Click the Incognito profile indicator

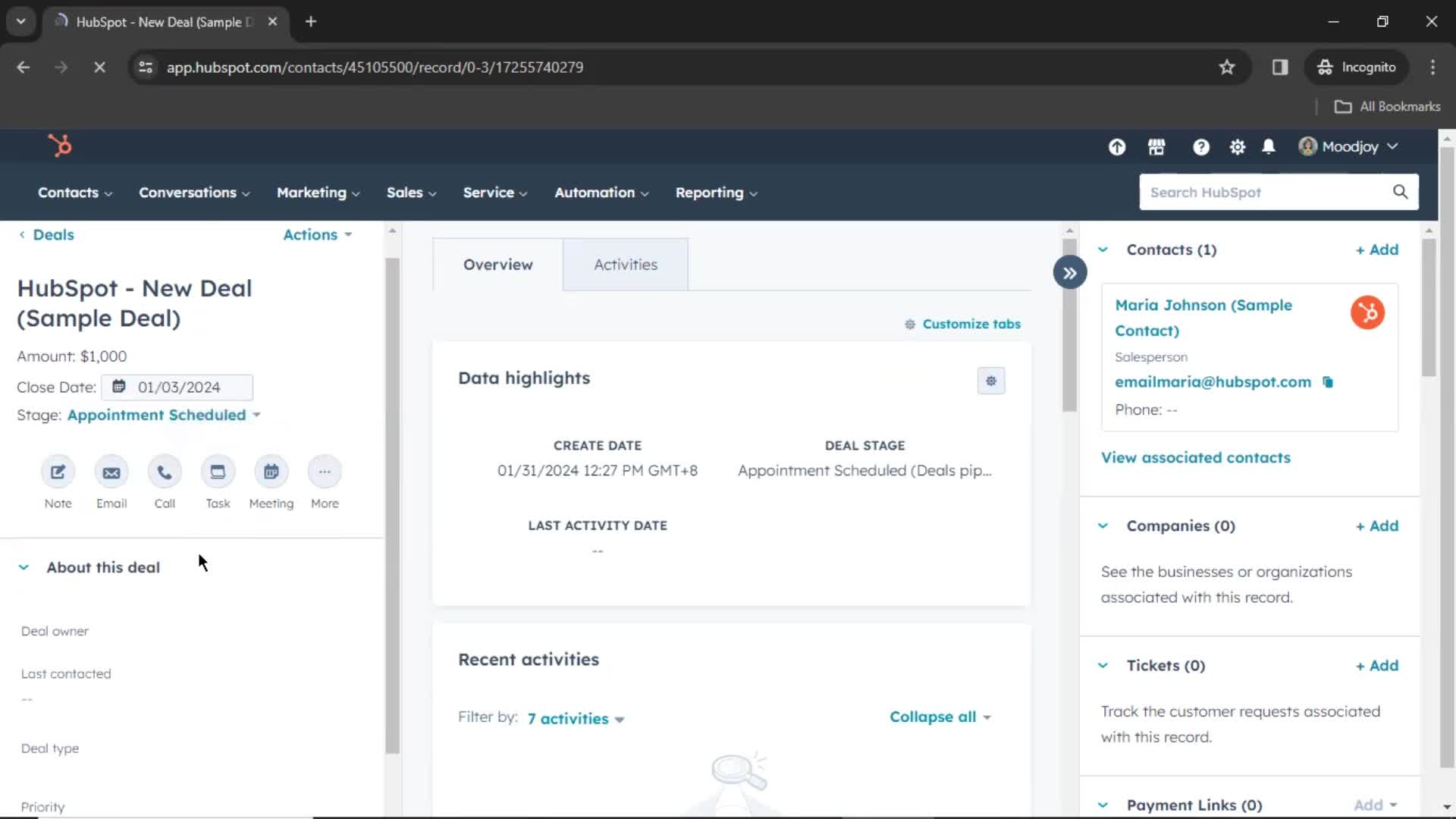[x=1356, y=67]
